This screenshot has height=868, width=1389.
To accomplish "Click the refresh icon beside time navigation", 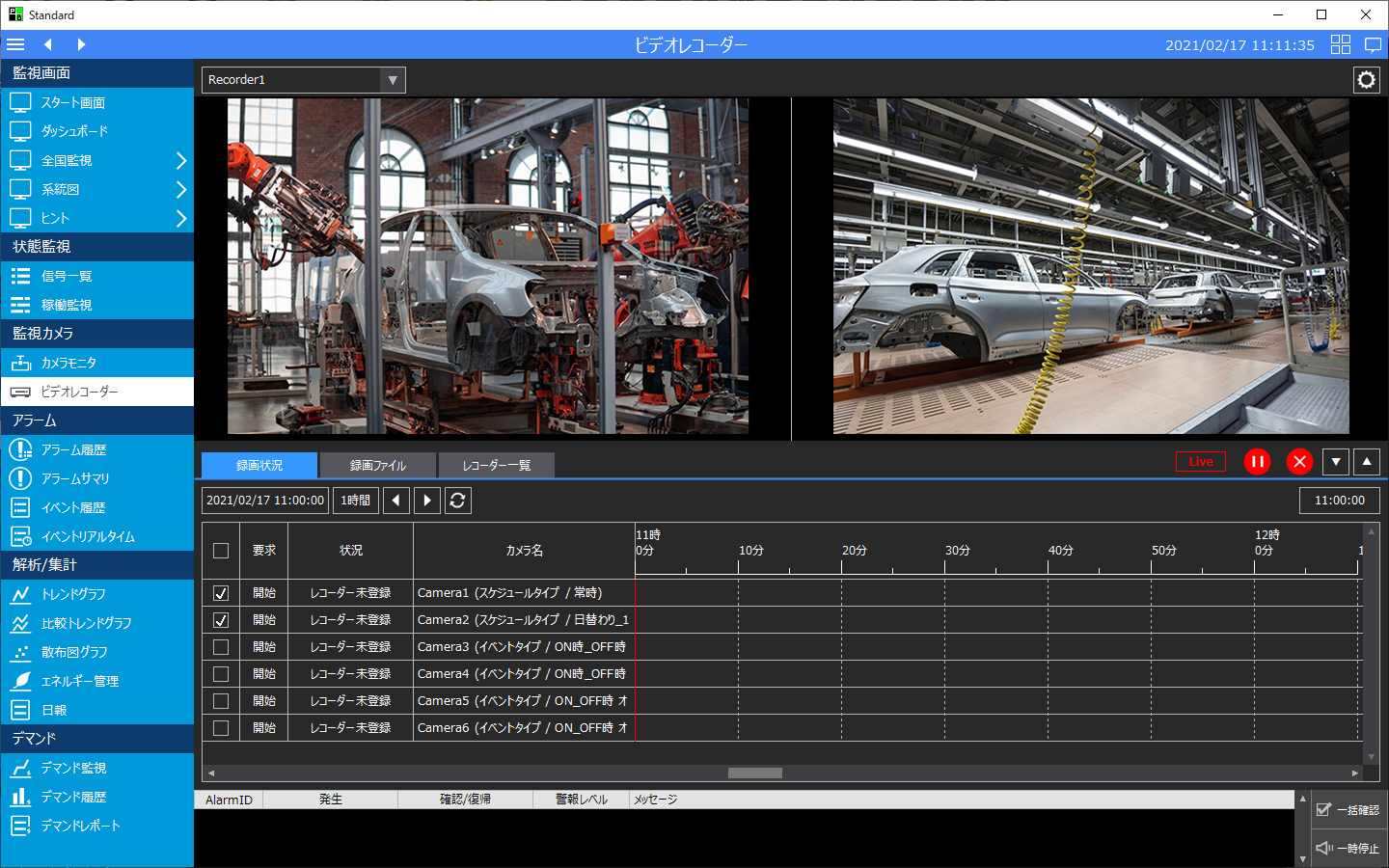I will tap(457, 501).
